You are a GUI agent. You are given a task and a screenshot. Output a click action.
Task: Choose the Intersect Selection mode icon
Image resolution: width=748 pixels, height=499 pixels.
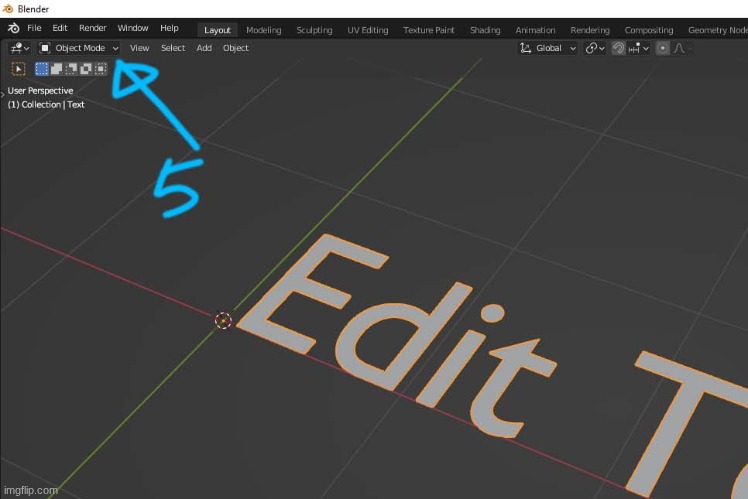coord(101,69)
